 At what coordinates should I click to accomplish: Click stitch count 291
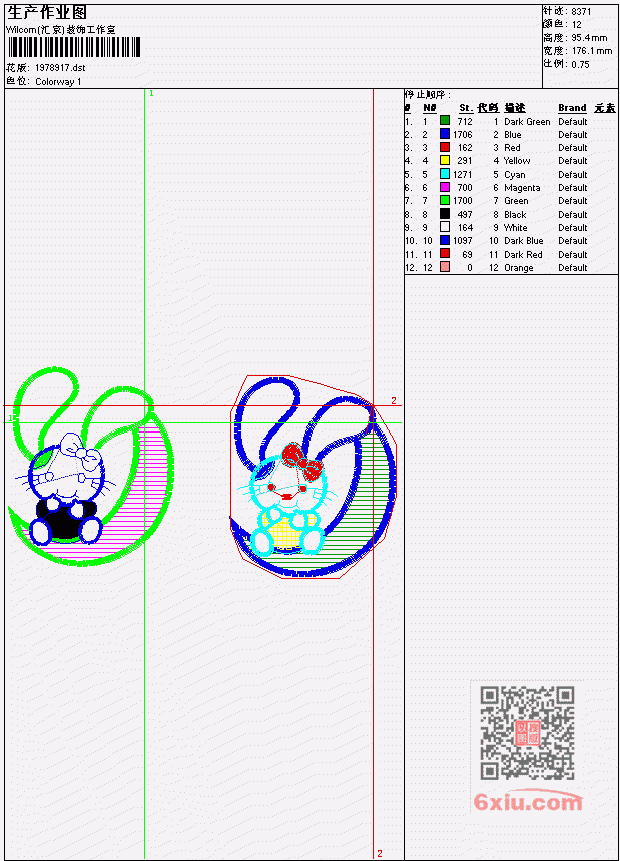click(465, 161)
